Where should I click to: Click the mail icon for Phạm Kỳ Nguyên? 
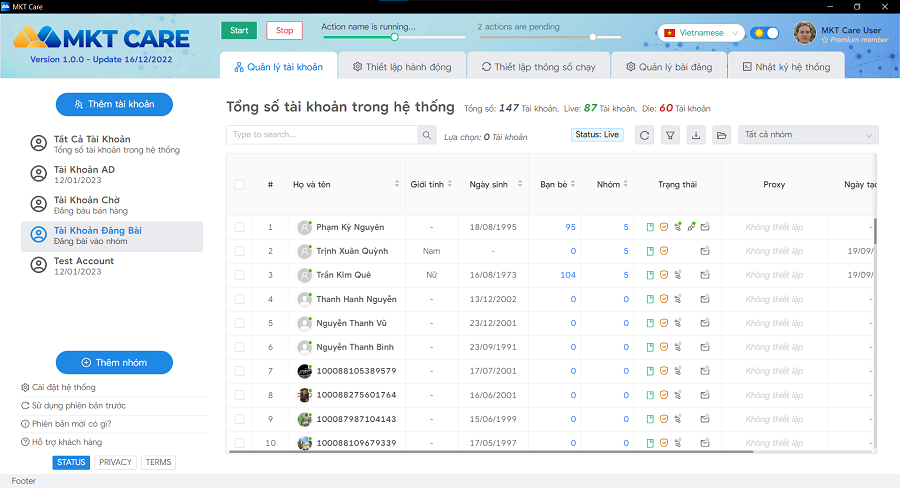click(x=705, y=227)
